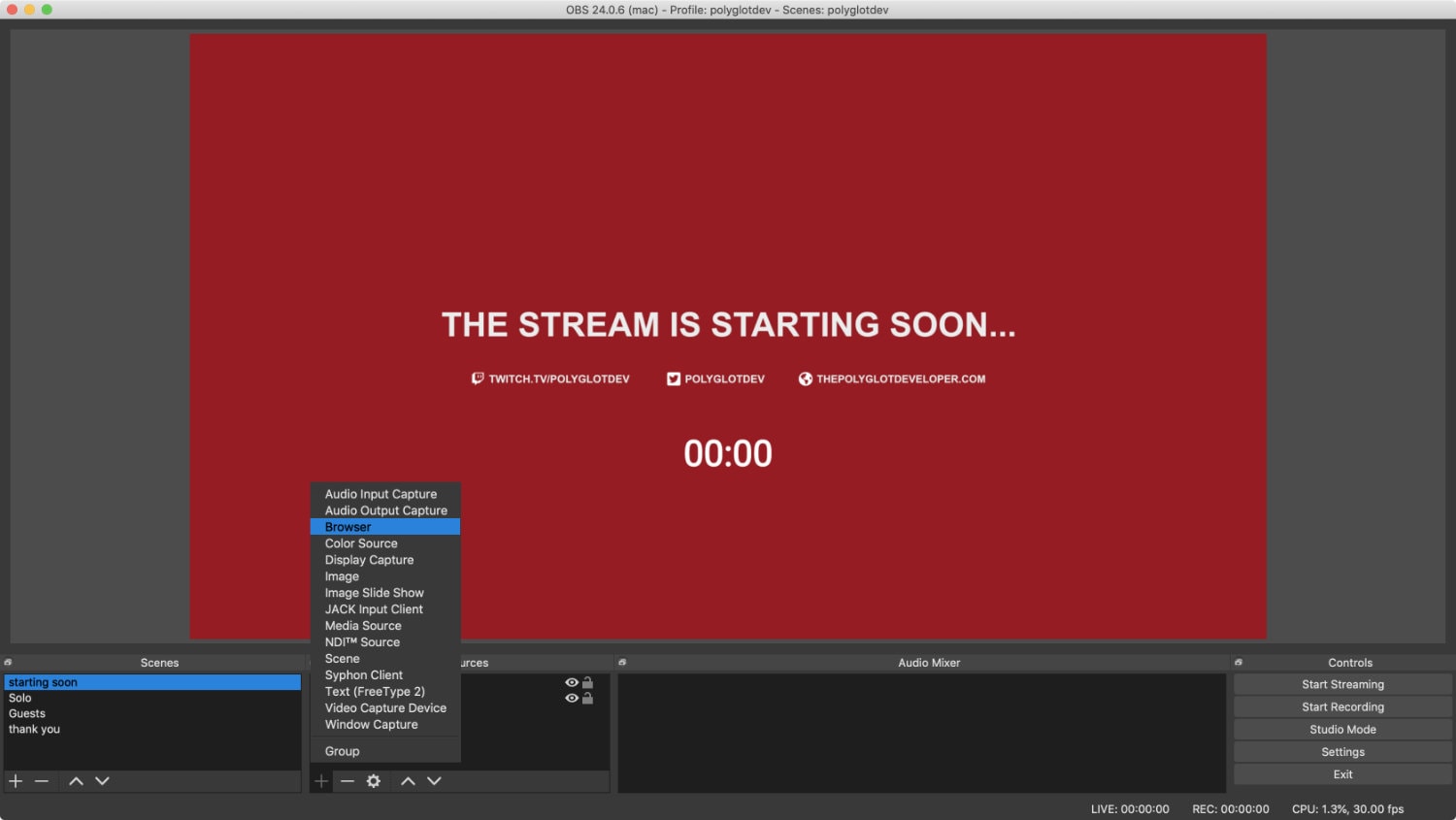Undock the Controls panel via its float icon
Image resolution: width=1456 pixels, height=820 pixels.
tap(1239, 662)
